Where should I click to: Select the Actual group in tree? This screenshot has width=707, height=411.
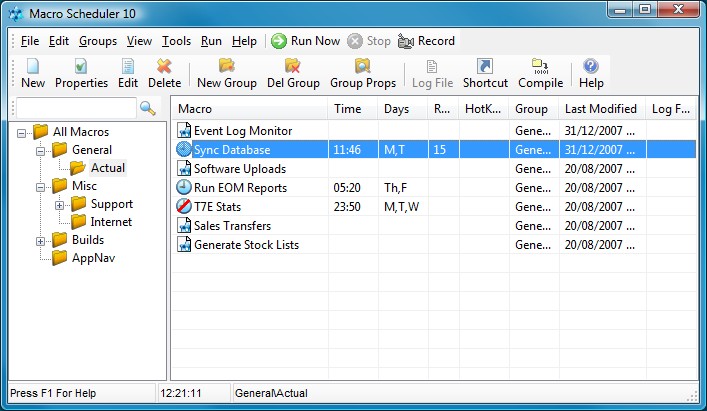click(x=108, y=168)
